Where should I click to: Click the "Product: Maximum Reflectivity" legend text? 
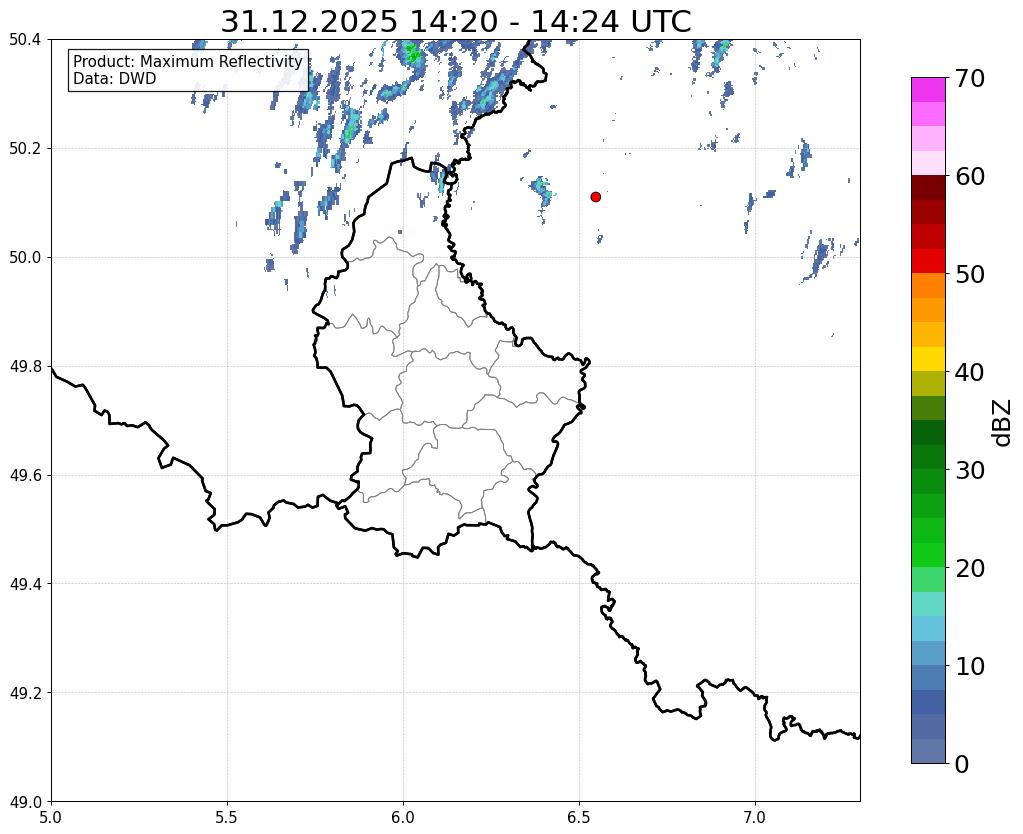[188, 61]
